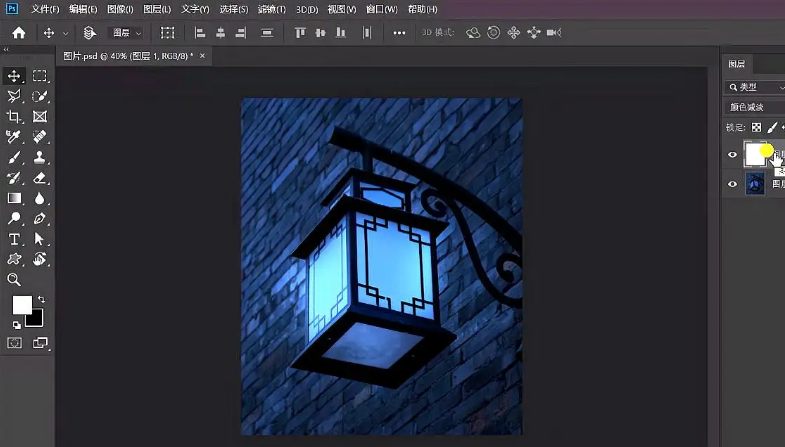The image size is (785, 447).
Task: Select the Pen tool
Action: click(40, 219)
